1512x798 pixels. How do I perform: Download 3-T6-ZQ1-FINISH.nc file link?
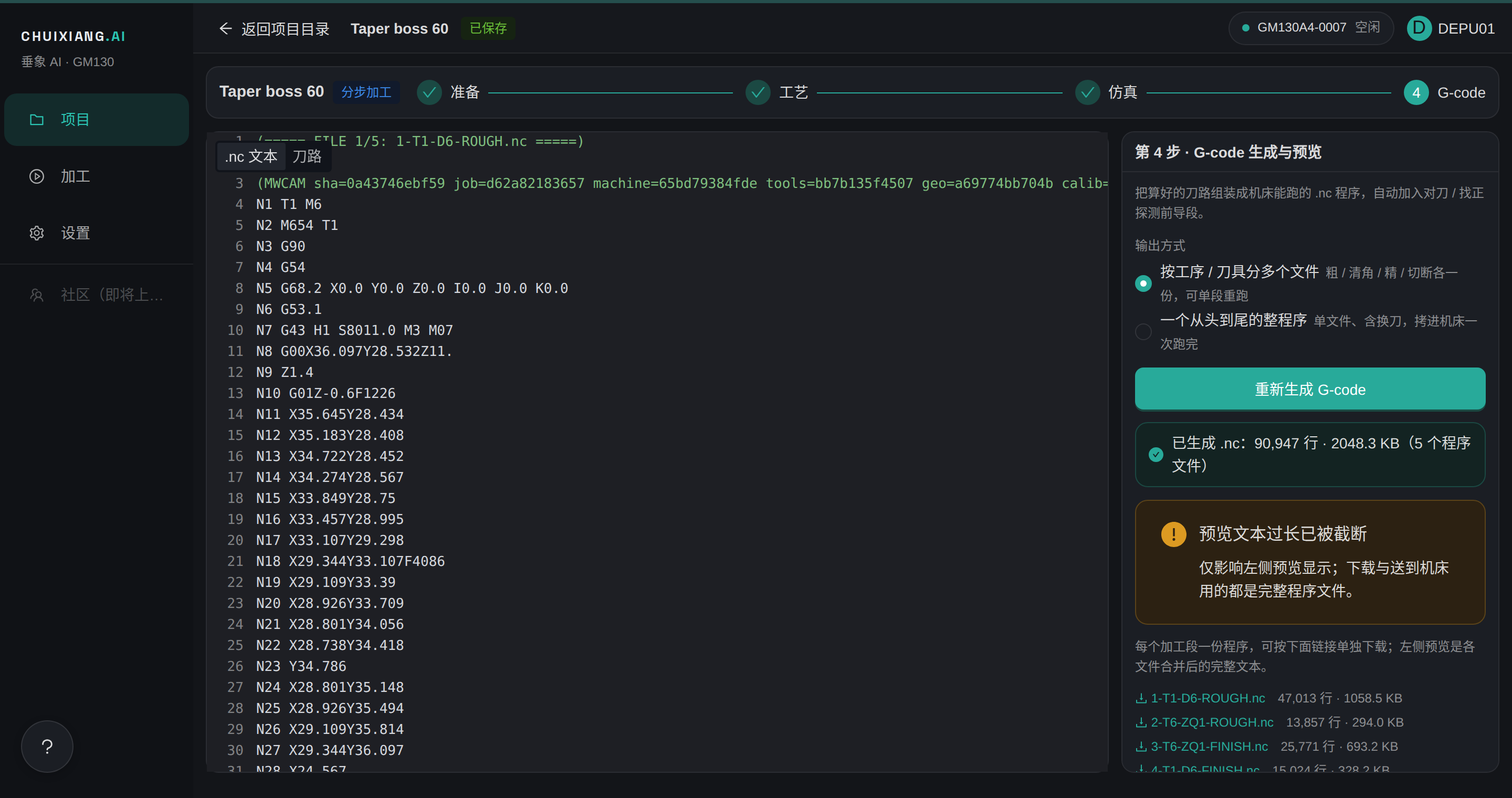[x=1209, y=747]
